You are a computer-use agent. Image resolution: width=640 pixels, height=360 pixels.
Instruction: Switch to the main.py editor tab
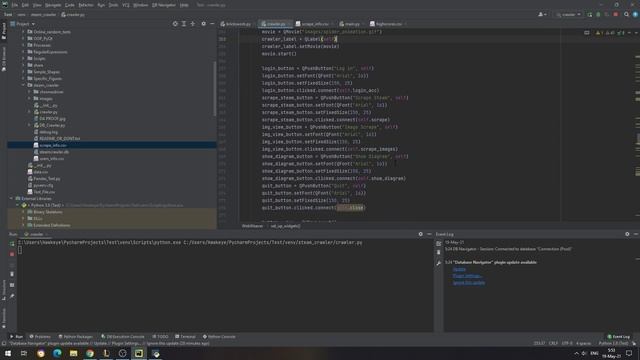[x=351, y=24]
